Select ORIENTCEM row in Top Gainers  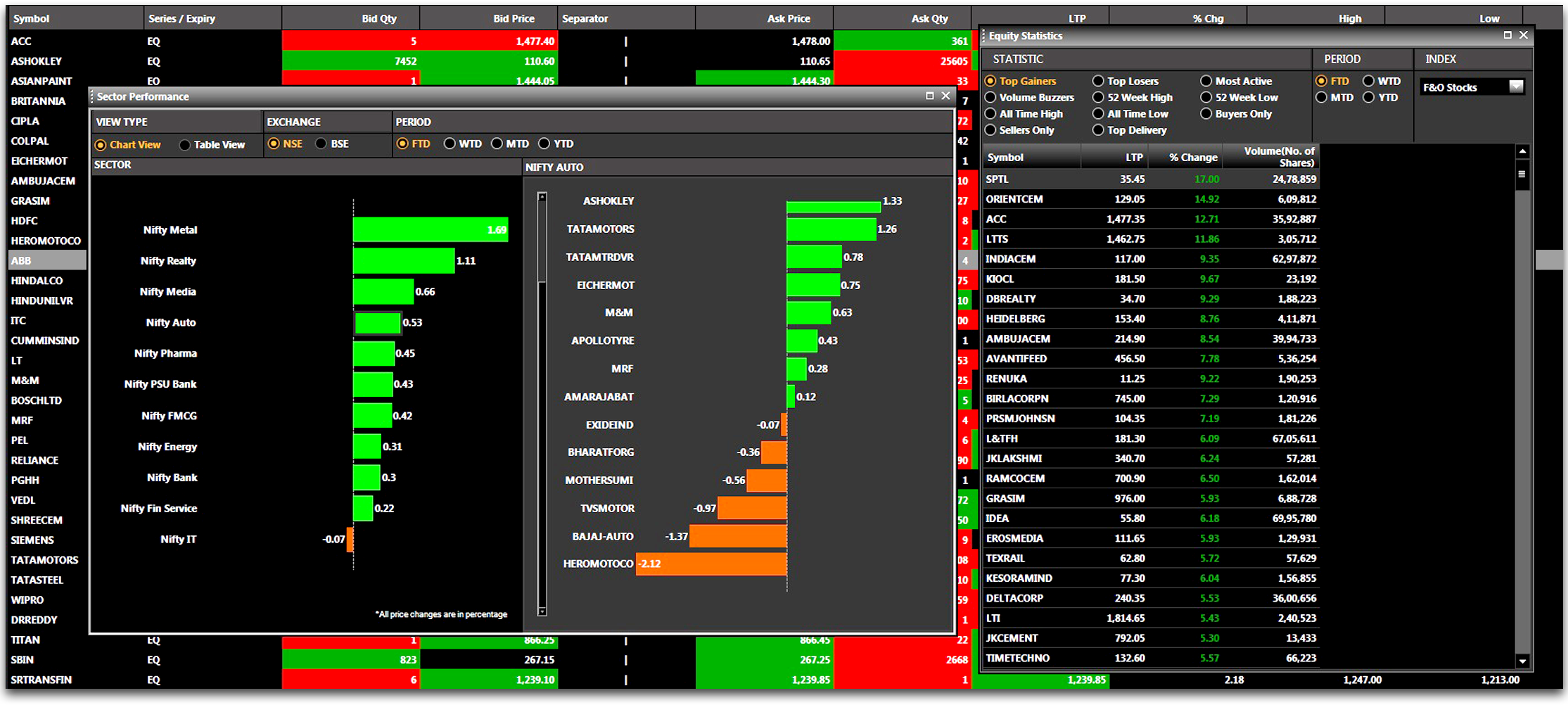1150,199
